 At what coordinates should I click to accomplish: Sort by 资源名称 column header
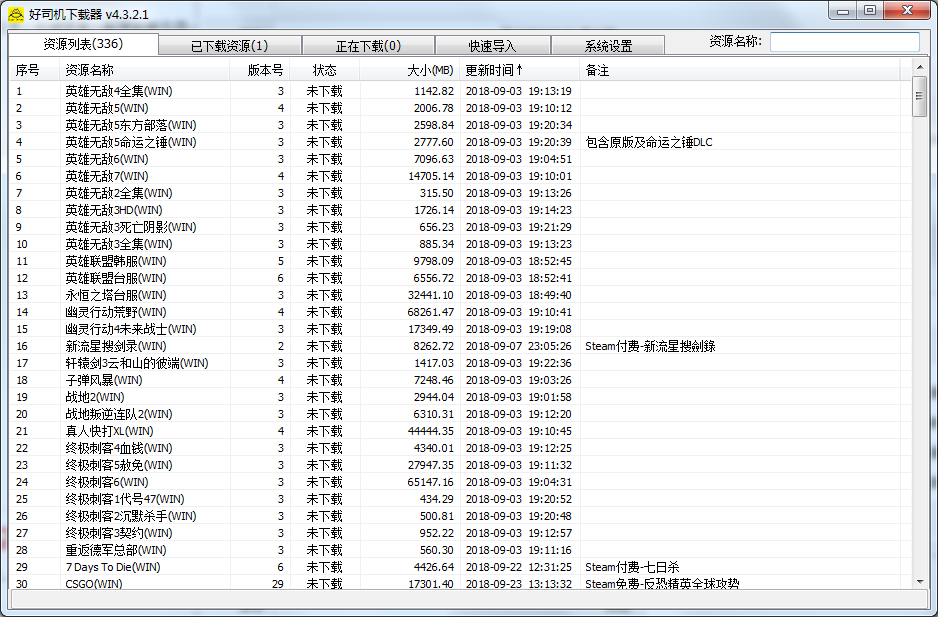pos(145,70)
